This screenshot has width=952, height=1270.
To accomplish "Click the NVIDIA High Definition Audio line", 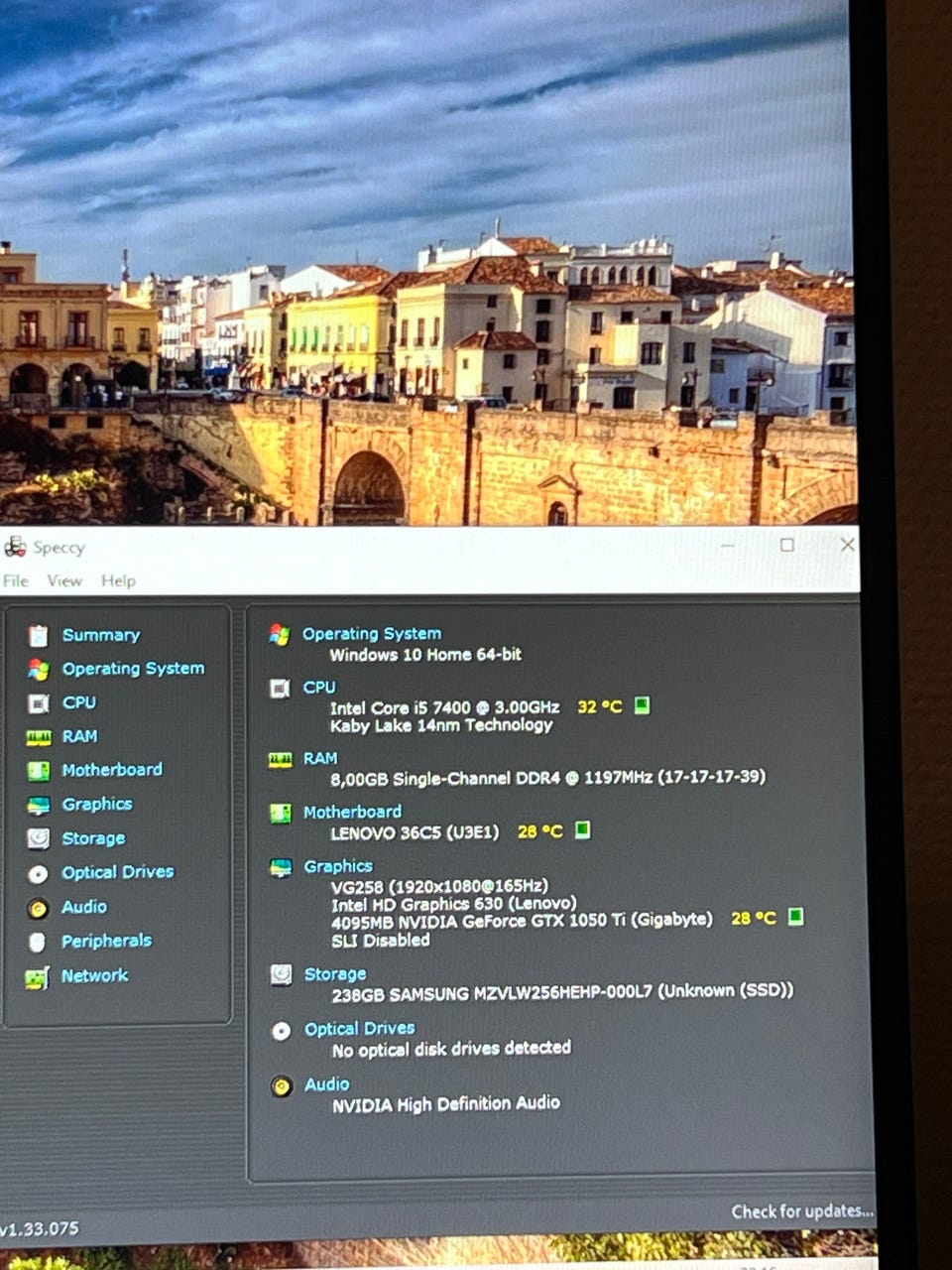I will pyautogui.click(x=446, y=1104).
